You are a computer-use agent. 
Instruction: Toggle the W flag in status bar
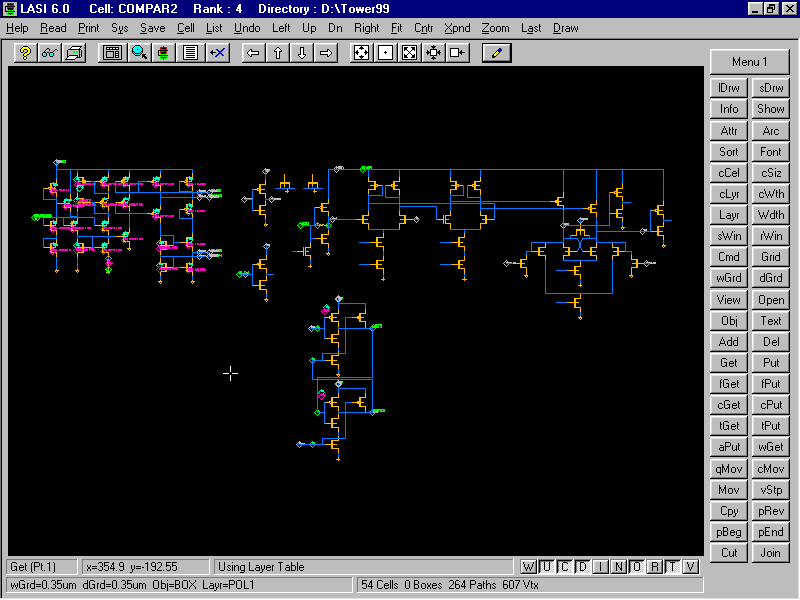click(x=529, y=567)
